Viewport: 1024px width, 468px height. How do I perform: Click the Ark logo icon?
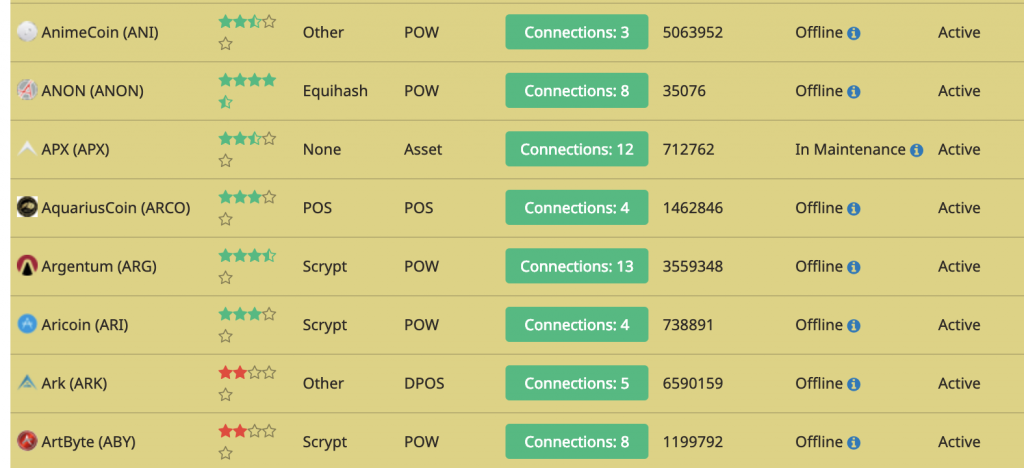[x=27, y=383]
